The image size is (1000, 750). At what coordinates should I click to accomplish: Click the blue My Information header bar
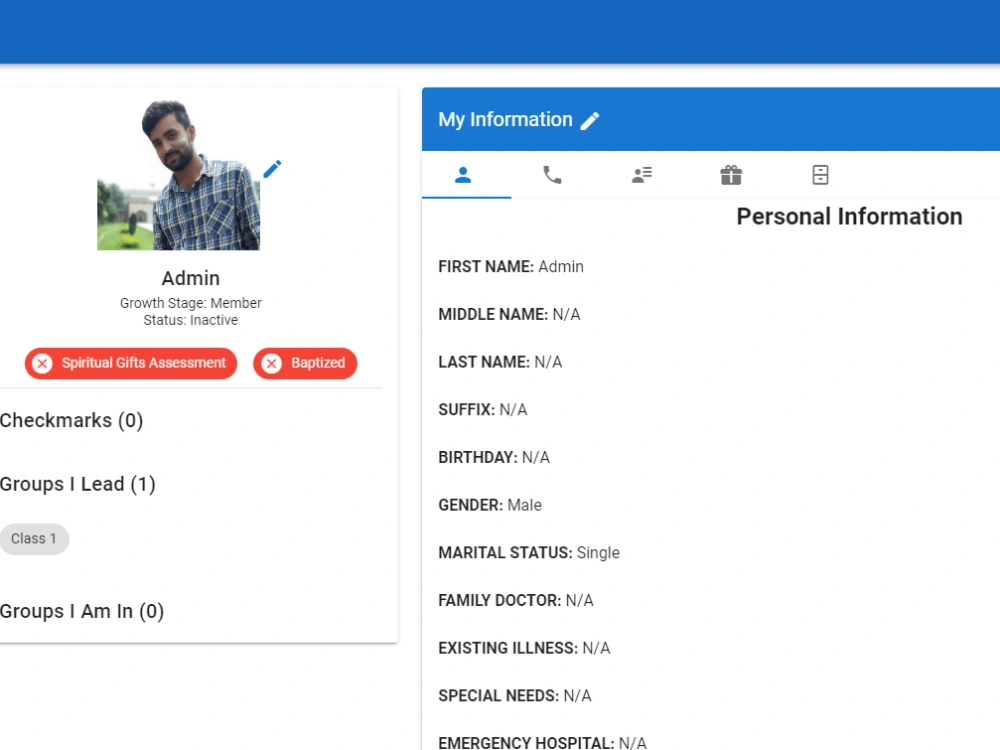tap(710, 119)
